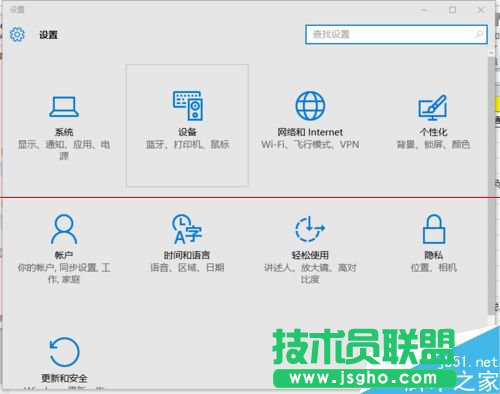This screenshot has width=500, height=394.
Task: Click the 显示、通知、应用、电源 description
Action: (64, 150)
